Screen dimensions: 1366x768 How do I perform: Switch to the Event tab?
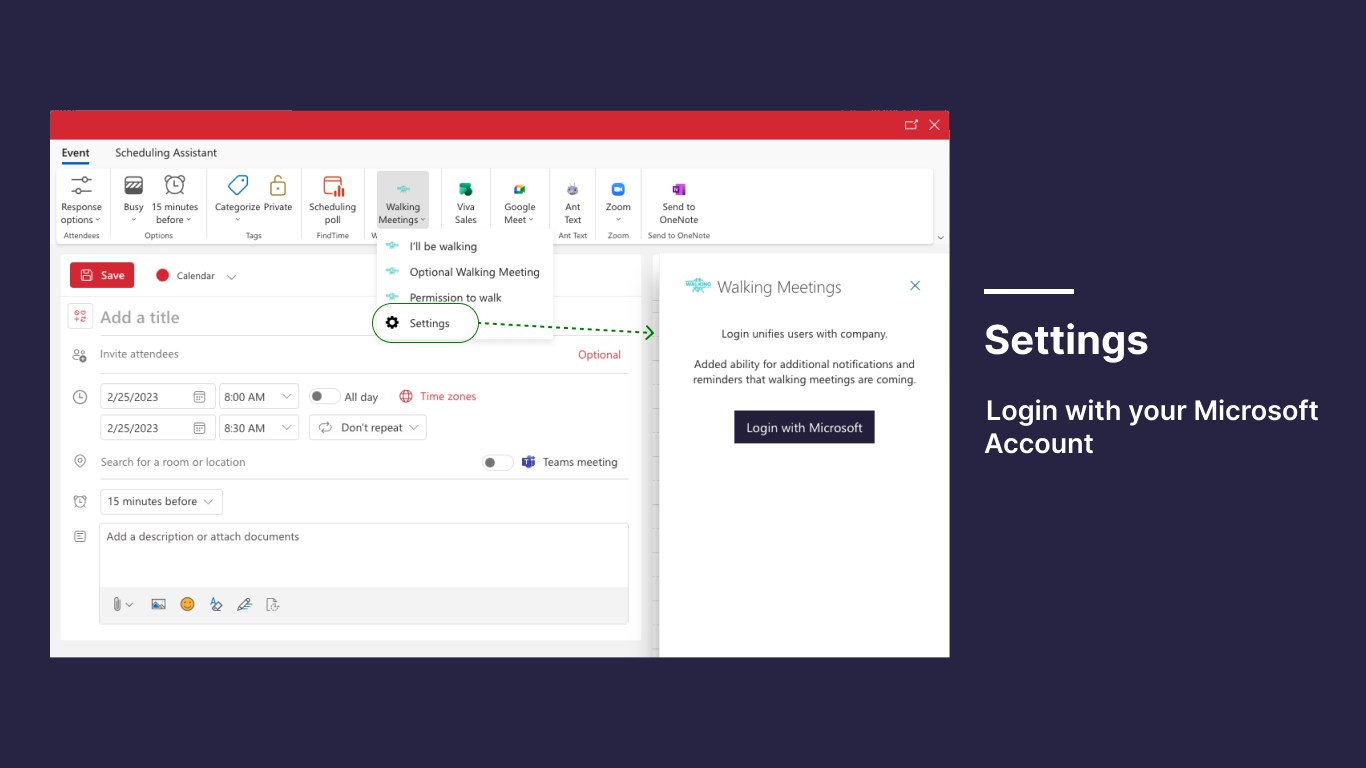[x=76, y=153]
